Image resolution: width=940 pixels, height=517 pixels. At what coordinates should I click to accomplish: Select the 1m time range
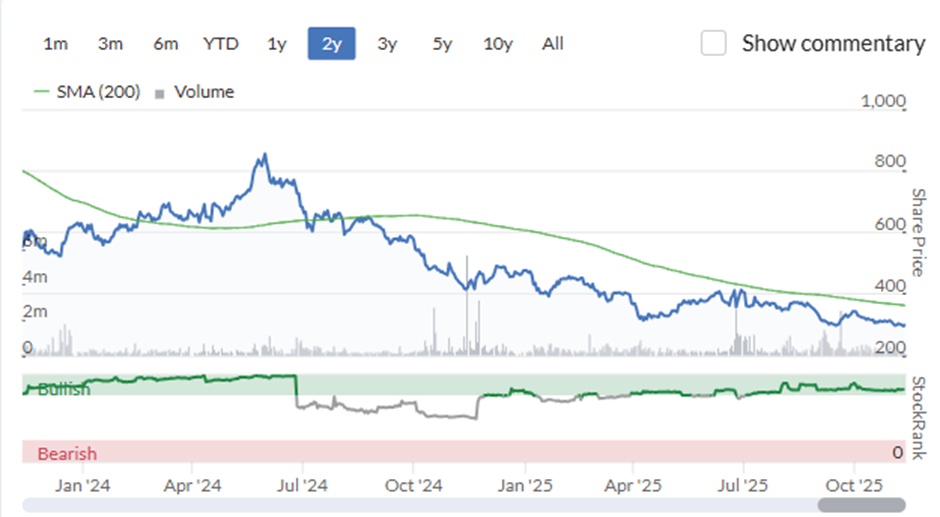point(55,44)
